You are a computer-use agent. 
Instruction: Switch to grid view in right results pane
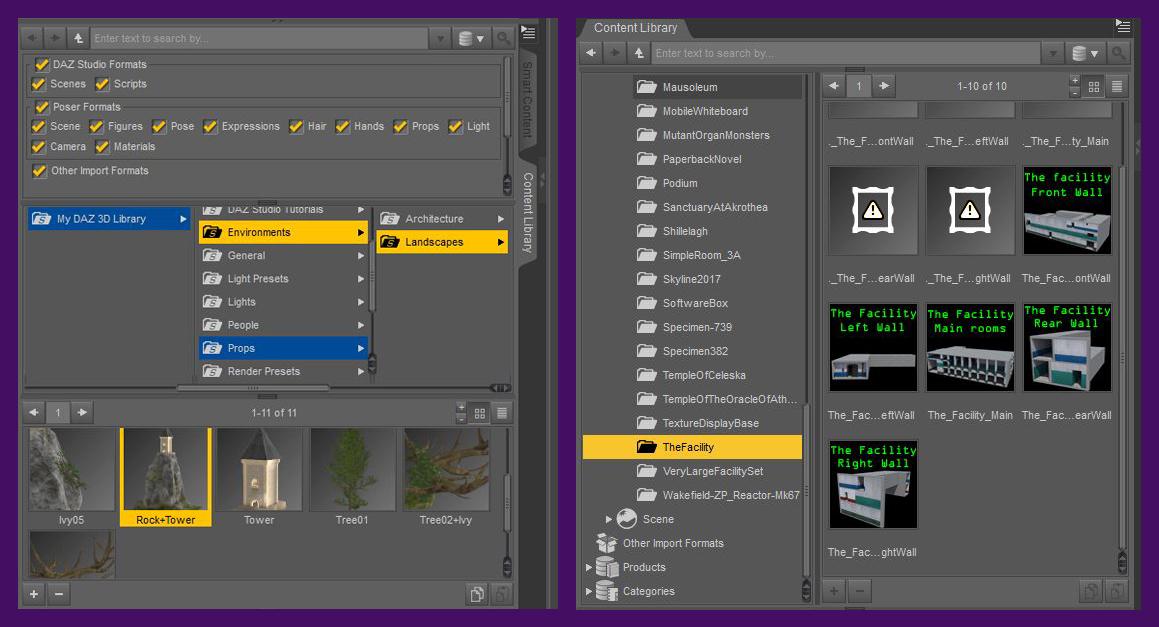coord(1094,87)
